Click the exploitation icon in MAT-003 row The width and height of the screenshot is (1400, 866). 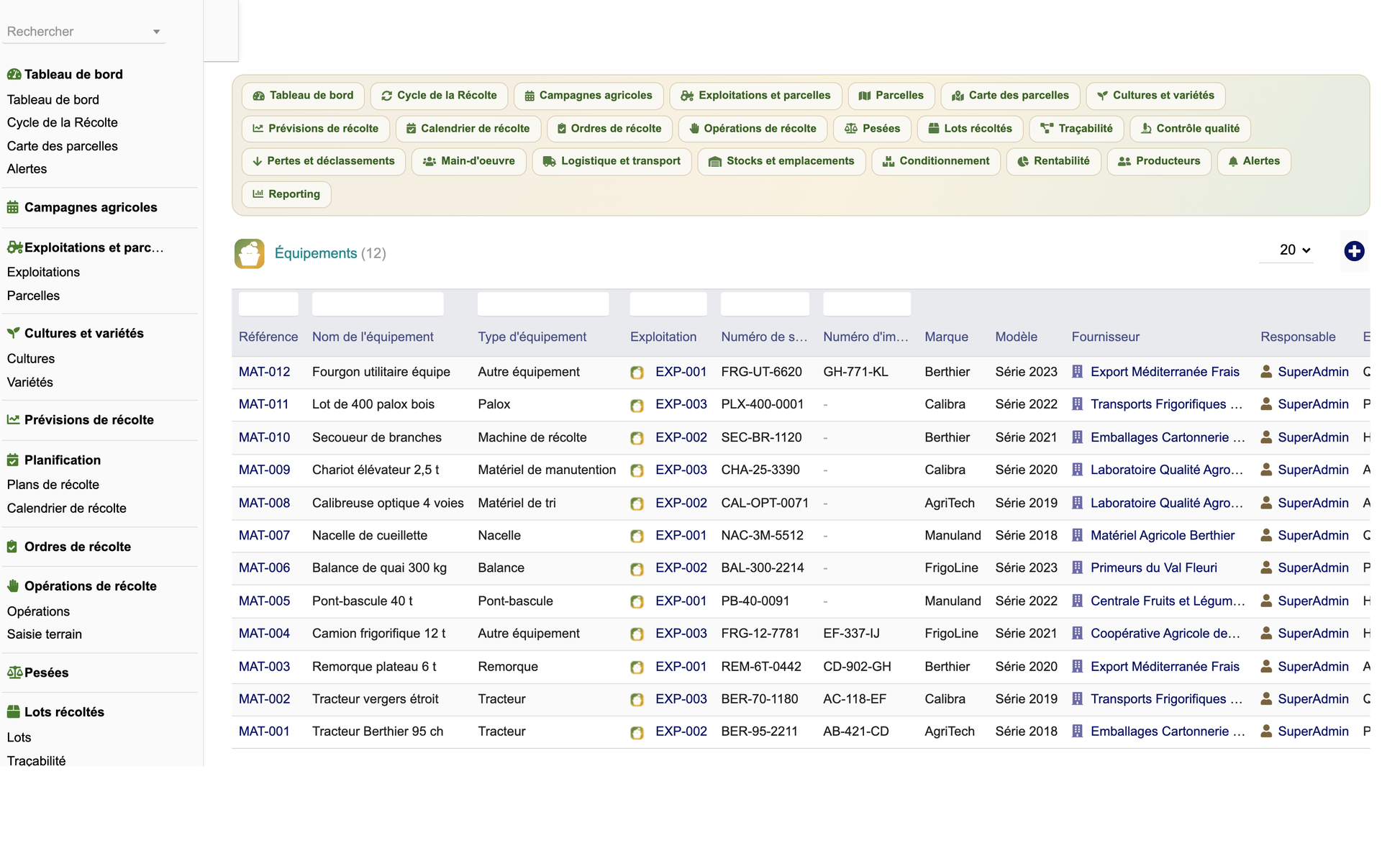[637, 667]
